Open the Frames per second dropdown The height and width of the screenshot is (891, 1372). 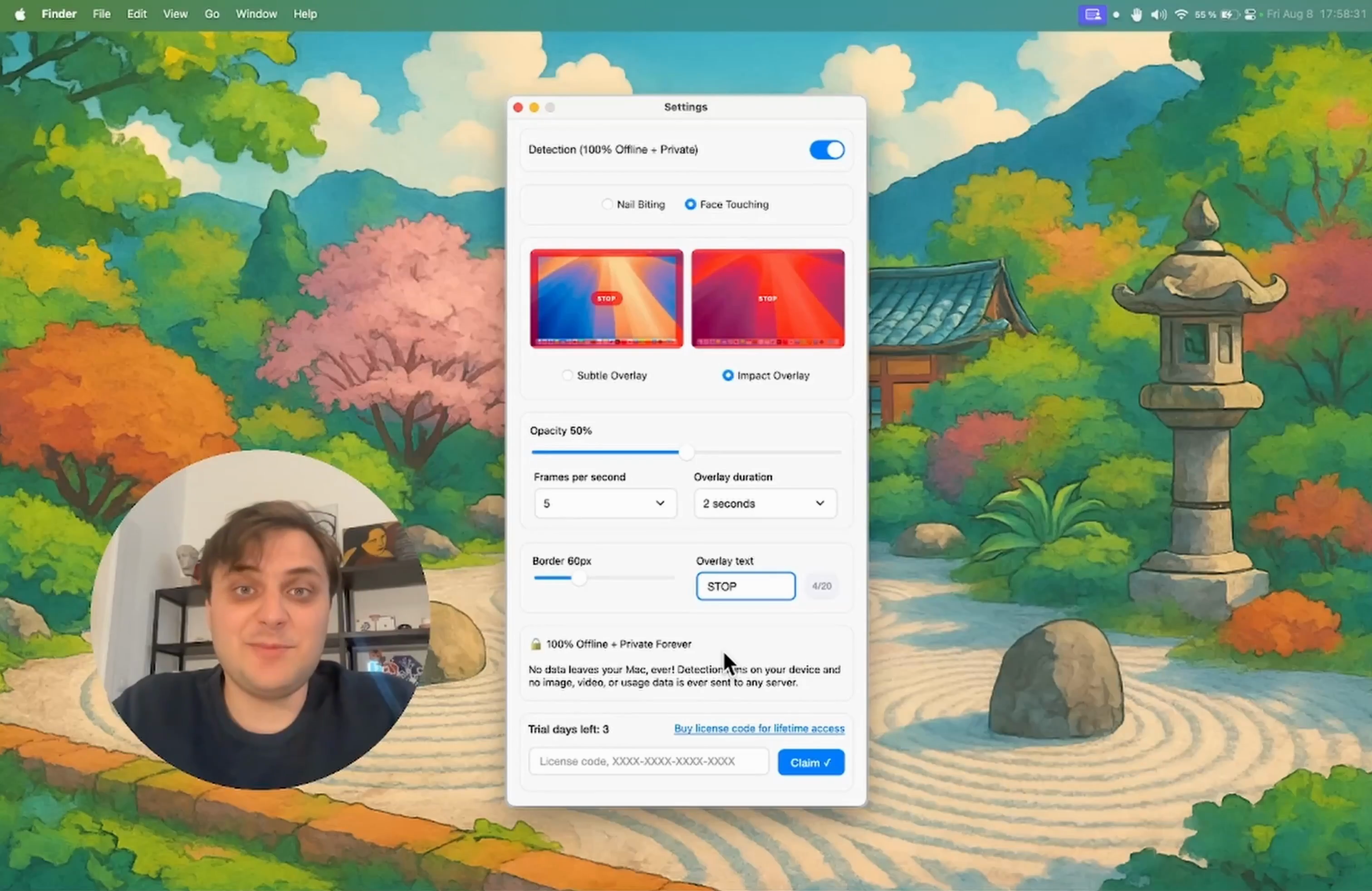coord(605,503)
